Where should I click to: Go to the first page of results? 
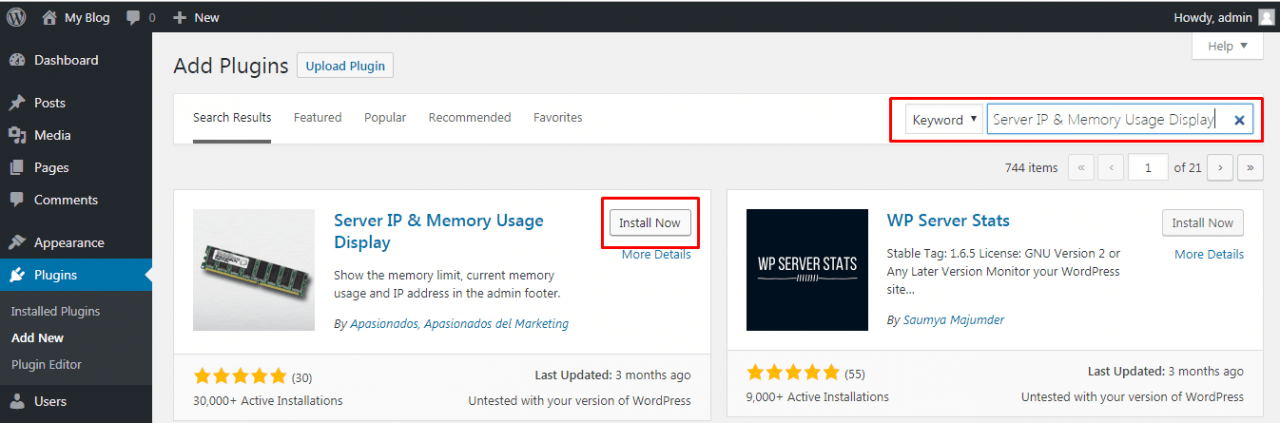1081,168
